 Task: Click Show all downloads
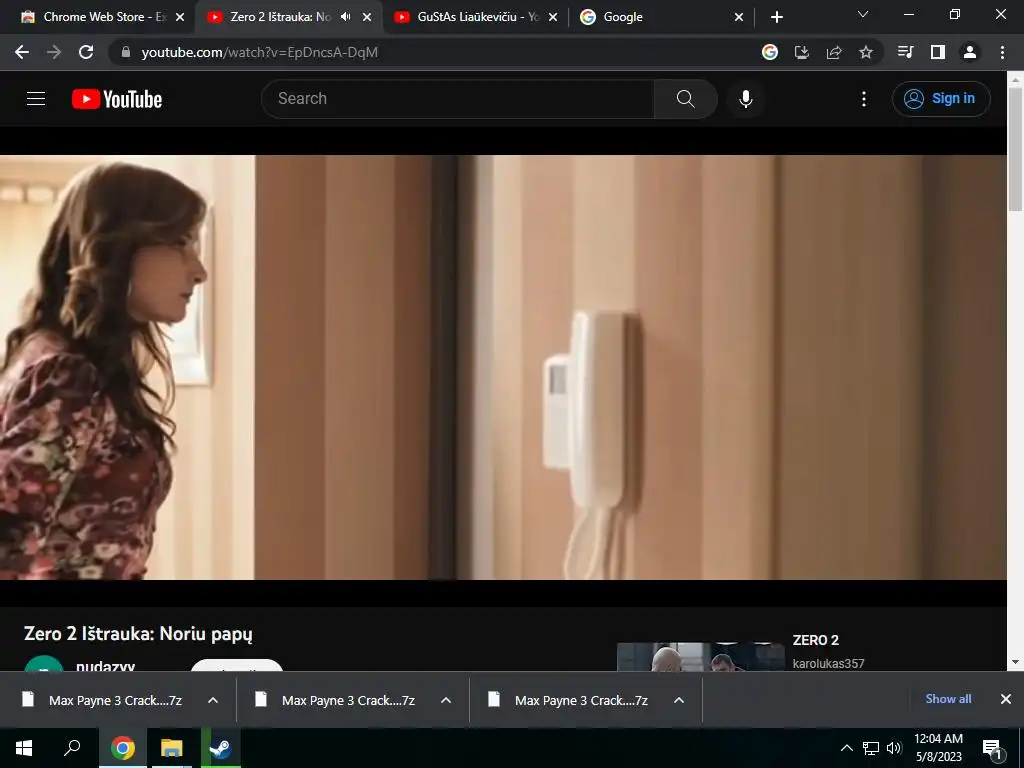click(x=948, y=699)
